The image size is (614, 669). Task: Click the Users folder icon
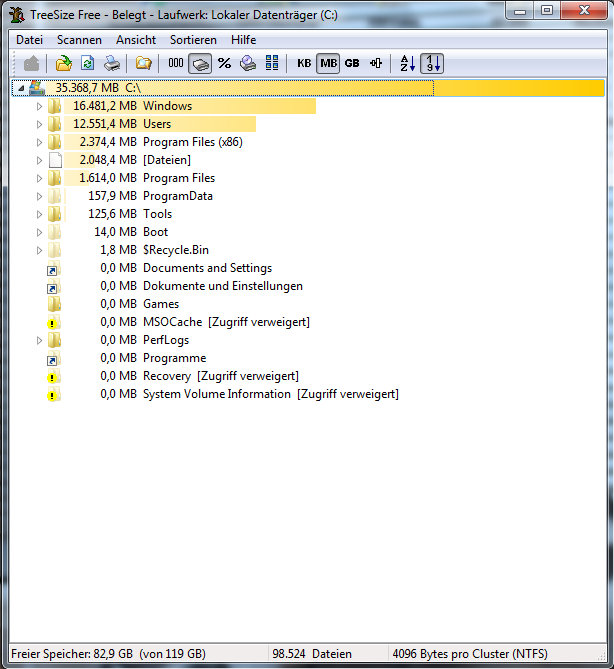[x=54, y=124]
